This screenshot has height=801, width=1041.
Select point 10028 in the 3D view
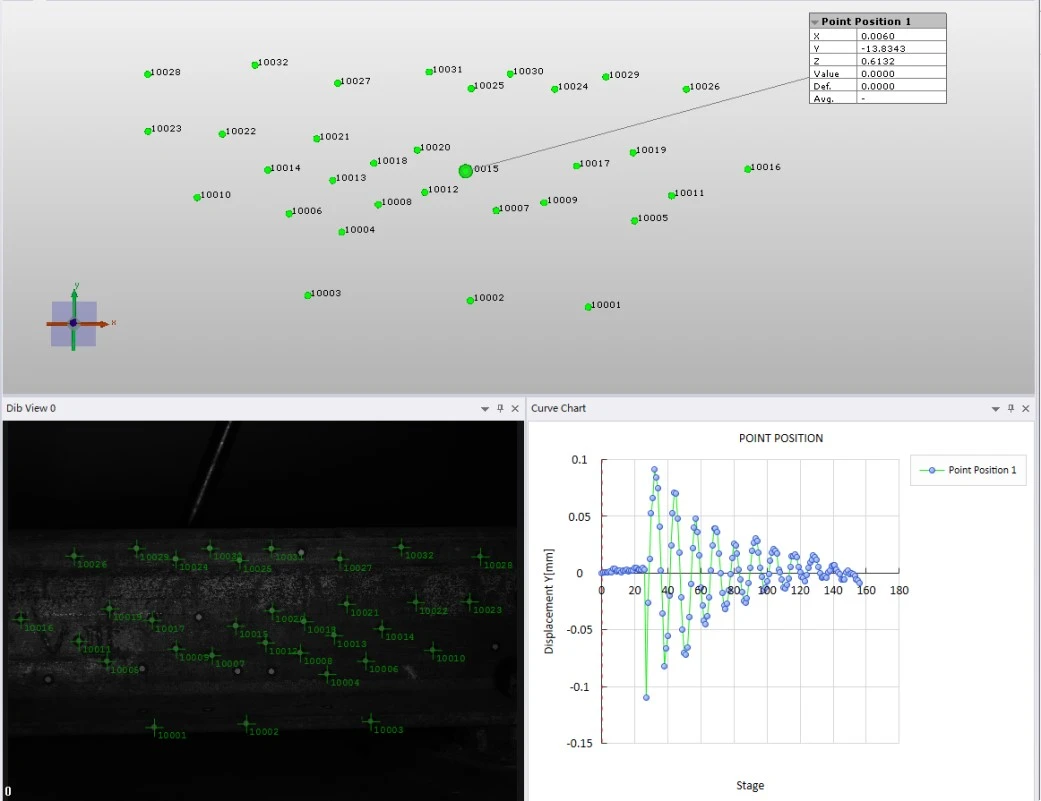click(x=147, y=74)
